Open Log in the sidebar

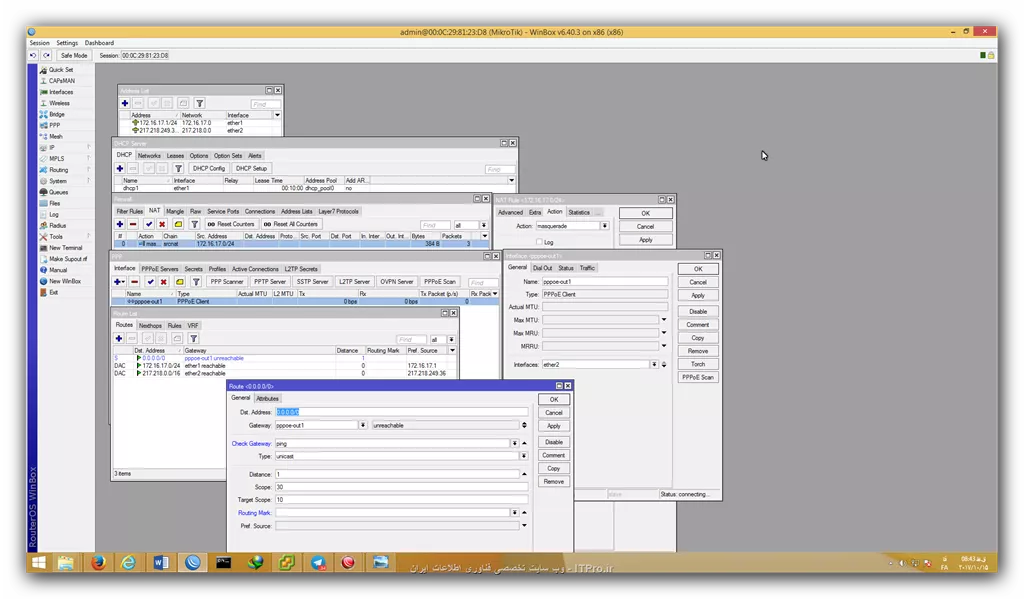tap(54, 214)
